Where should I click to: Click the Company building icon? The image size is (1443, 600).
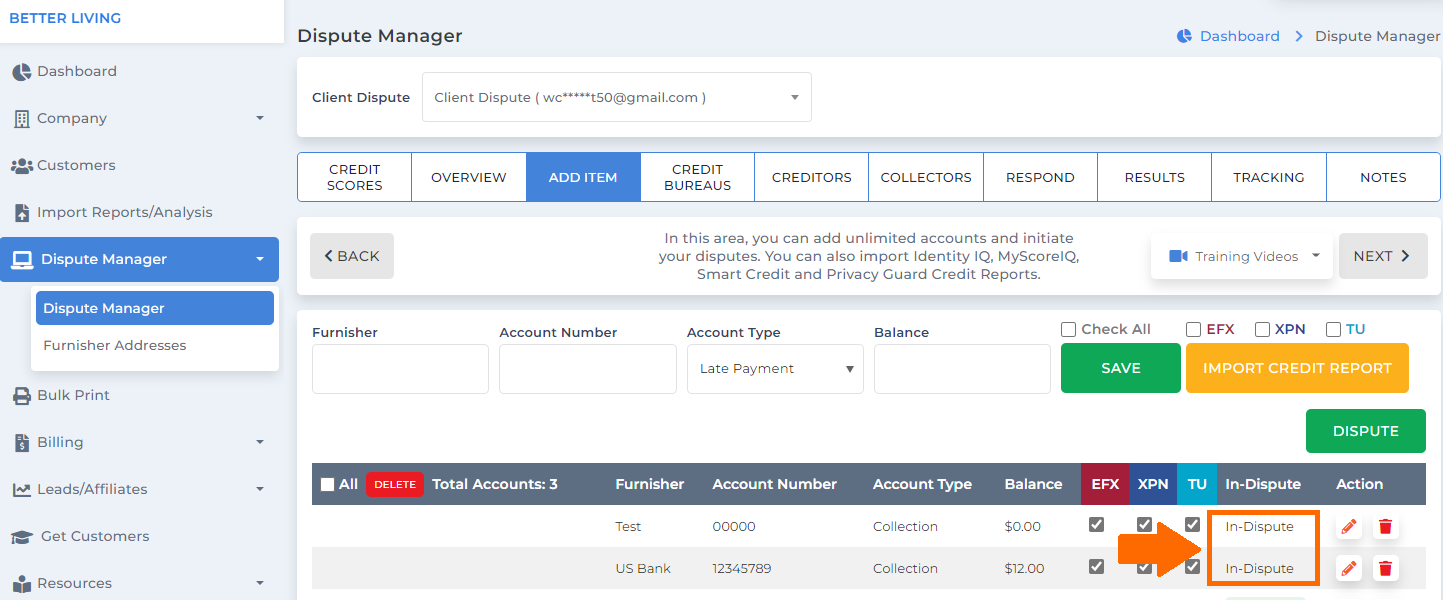[x=21, y=119]
